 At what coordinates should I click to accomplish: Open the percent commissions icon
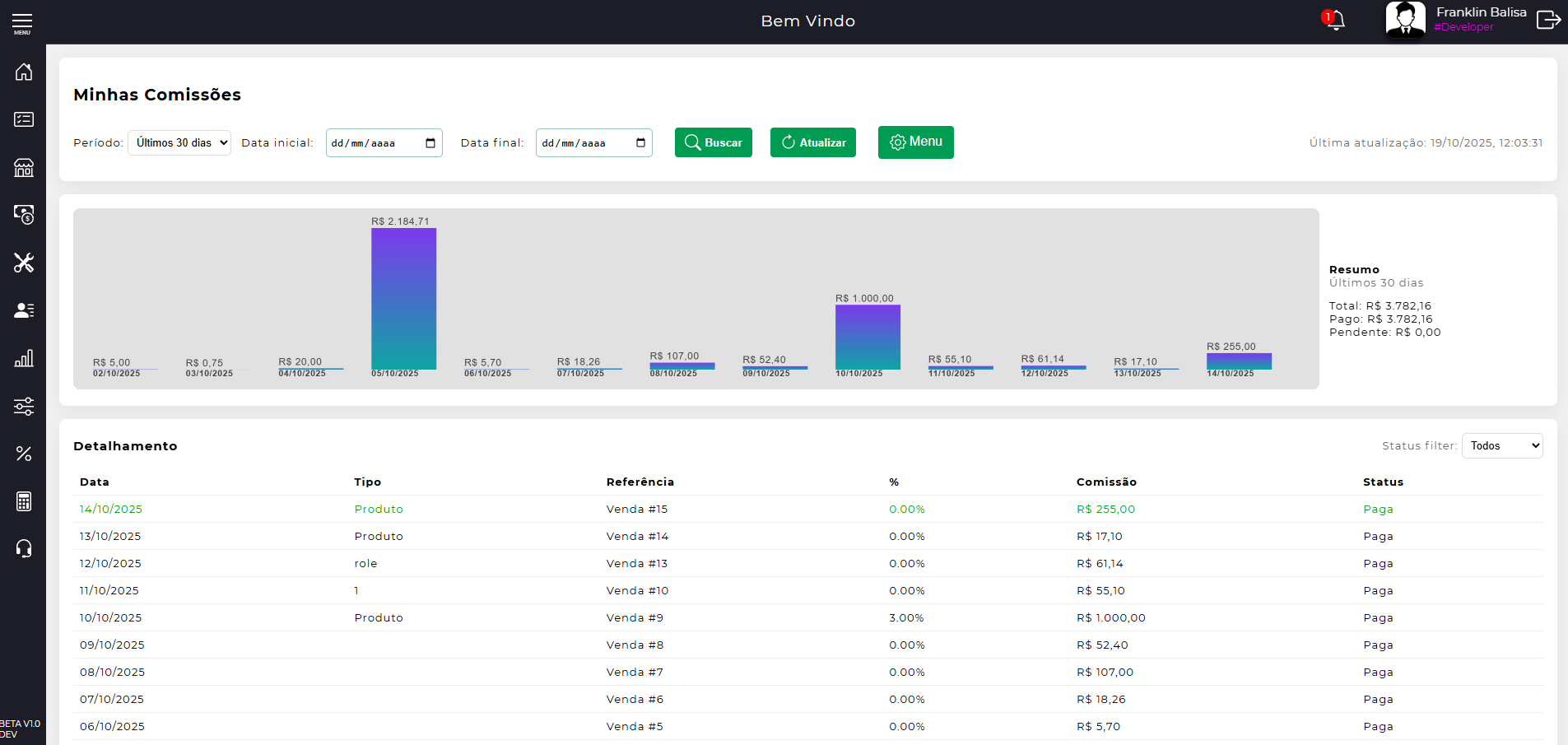tap(24, 454)
